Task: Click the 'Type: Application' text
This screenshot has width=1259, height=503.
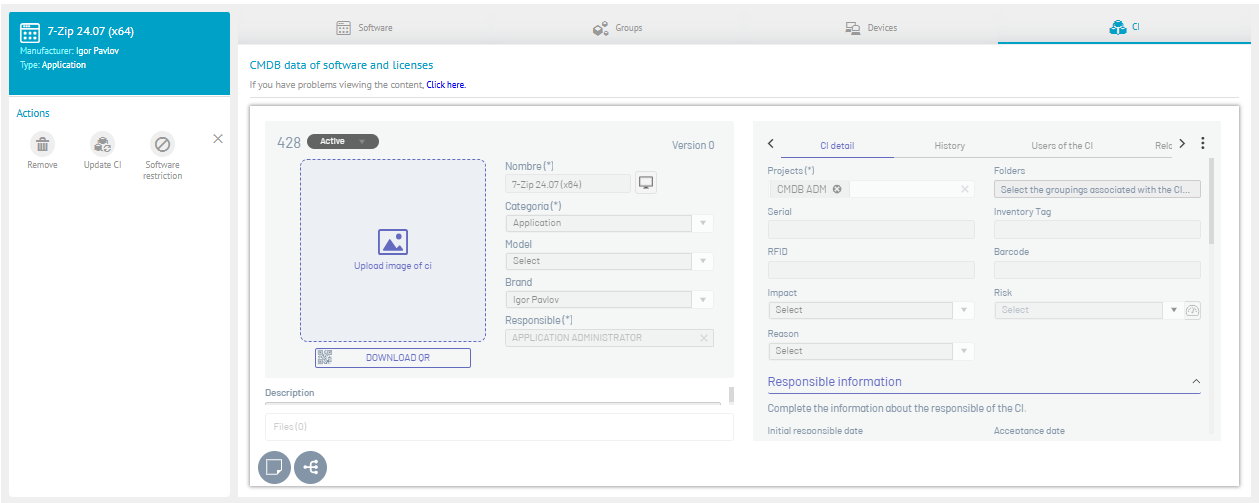Action: tap(53, 65)
